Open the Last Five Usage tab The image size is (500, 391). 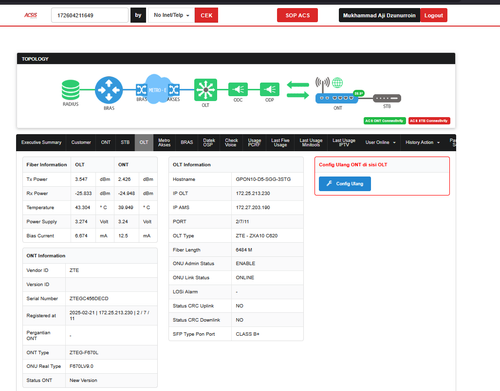coord(280,142)
